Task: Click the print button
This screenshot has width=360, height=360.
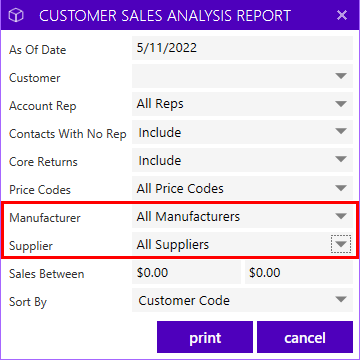Action: 205,337
